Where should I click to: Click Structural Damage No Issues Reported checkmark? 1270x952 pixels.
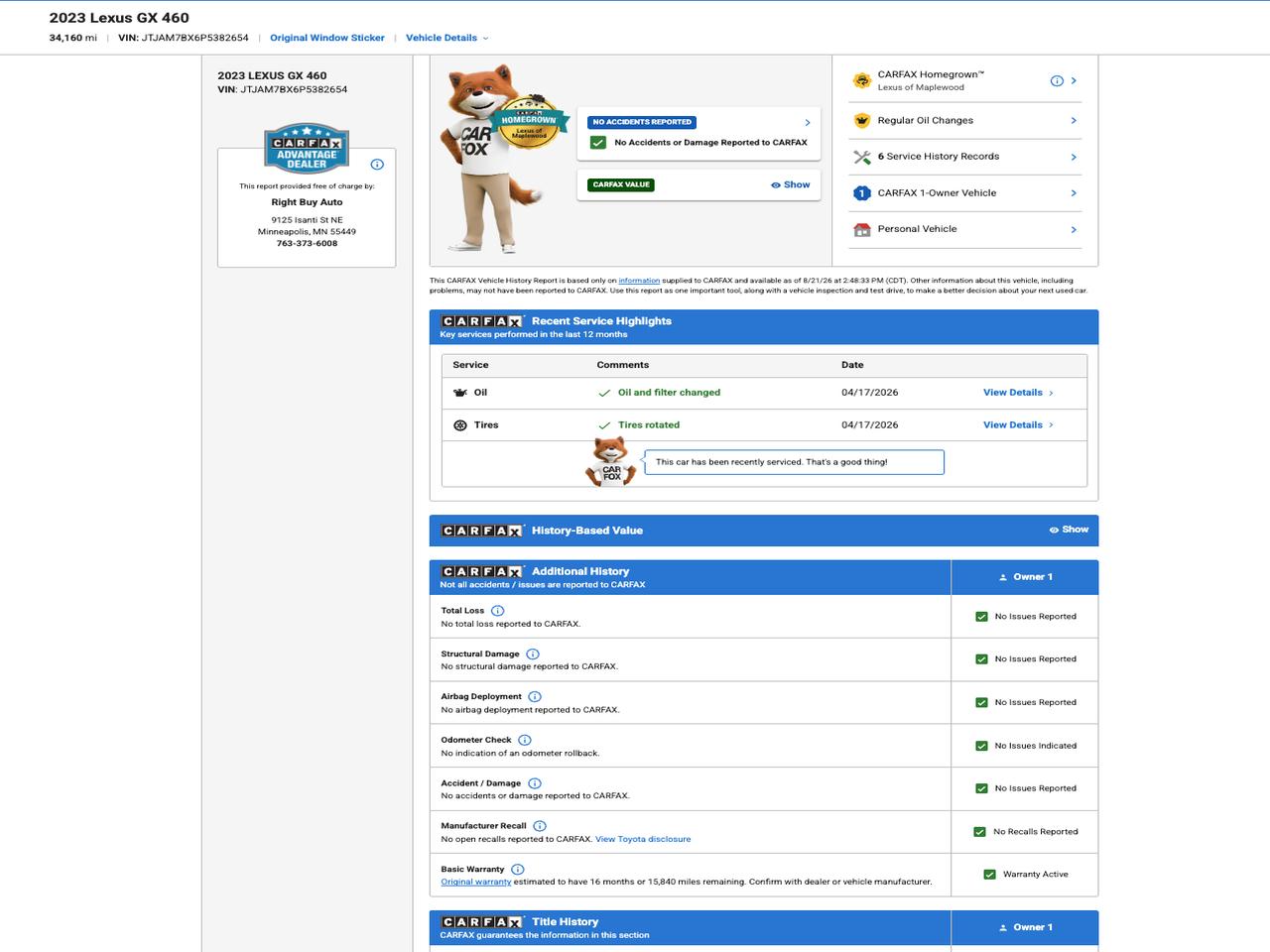[x=982, y=659]
